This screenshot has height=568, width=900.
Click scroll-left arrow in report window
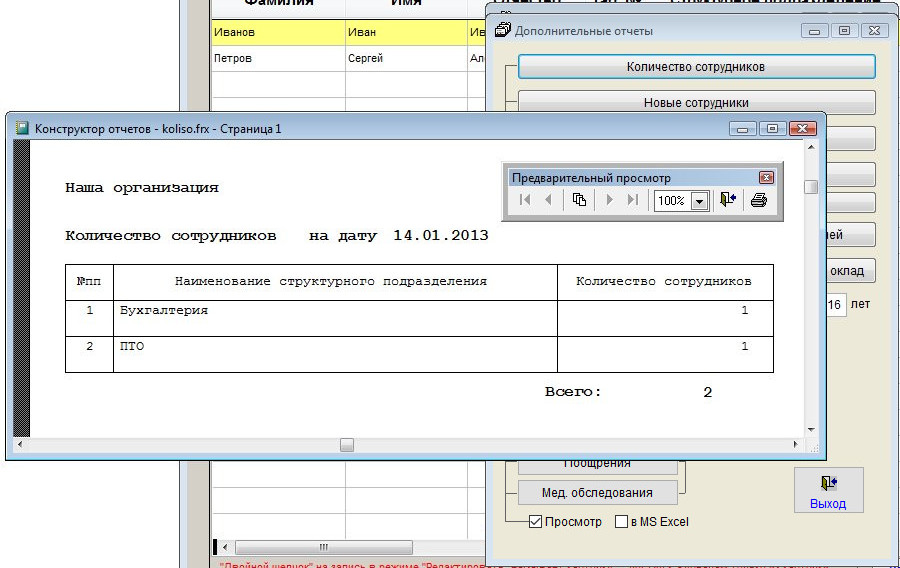(x=20, y=444)
